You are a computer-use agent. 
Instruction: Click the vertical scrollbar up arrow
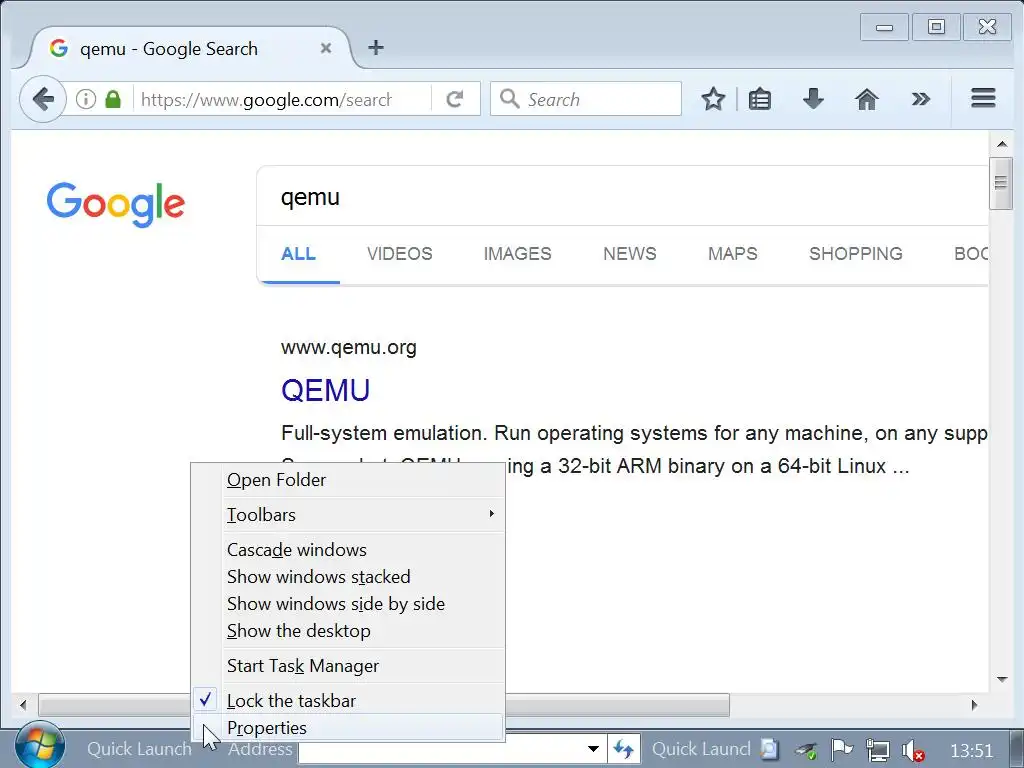tap(1002, 144)
